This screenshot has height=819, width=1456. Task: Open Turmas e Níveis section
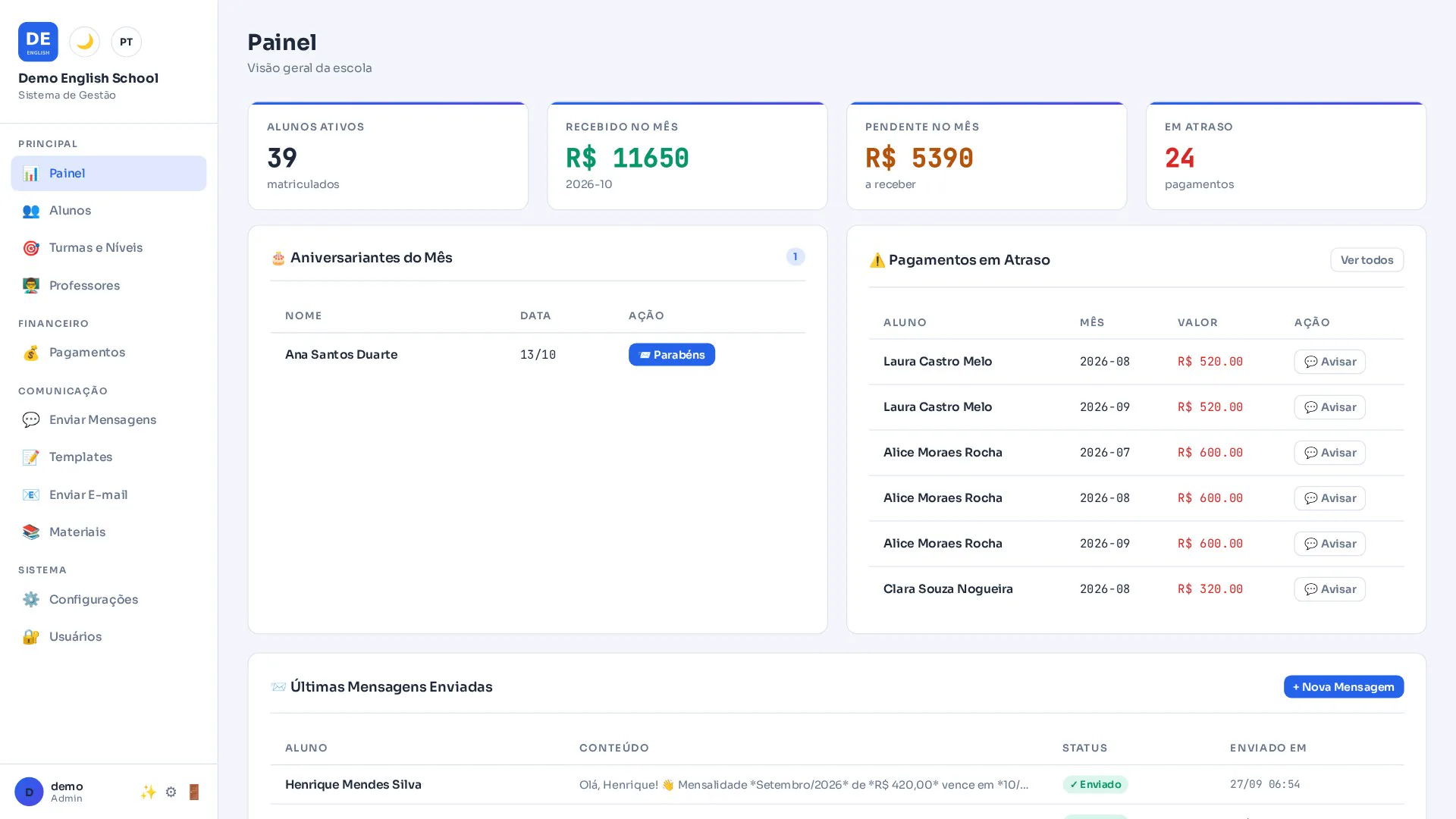click(108, 248)
